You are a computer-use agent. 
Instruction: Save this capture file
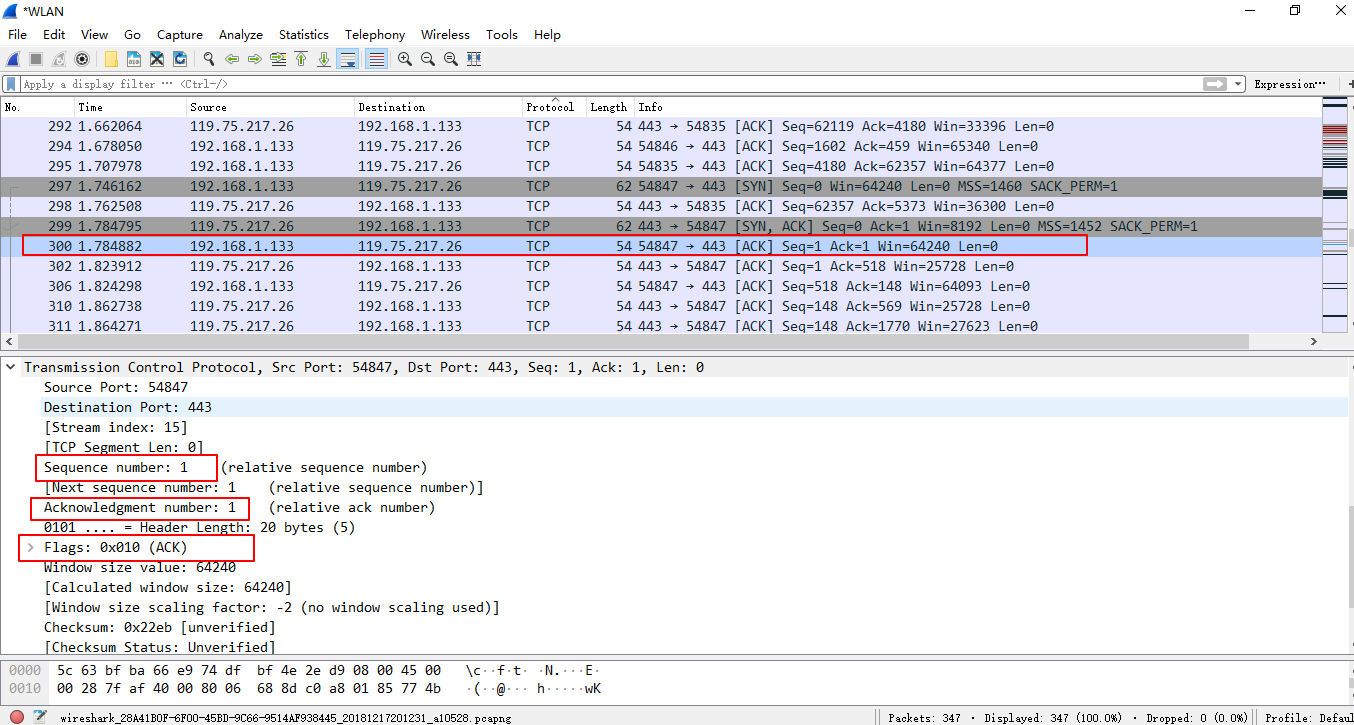click(x=134, y=59)
